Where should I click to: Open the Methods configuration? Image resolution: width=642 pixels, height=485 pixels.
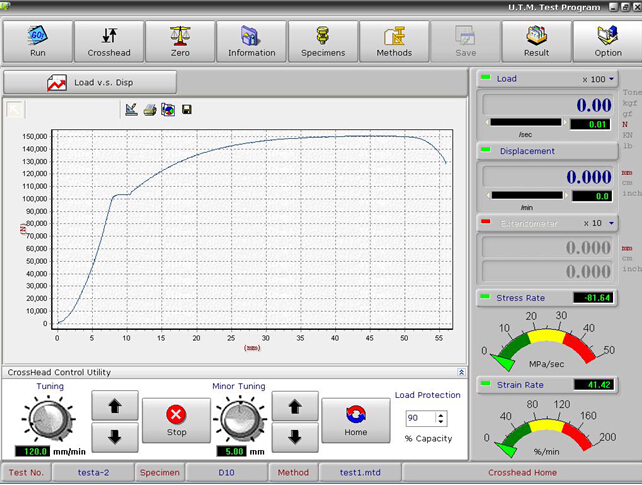[x=394, y=40]
